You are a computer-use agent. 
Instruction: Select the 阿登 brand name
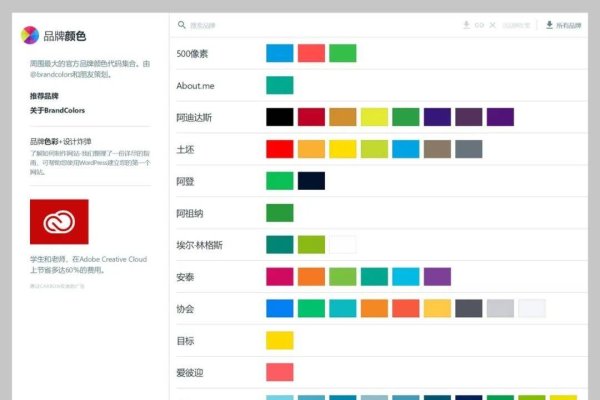(185, 181)
